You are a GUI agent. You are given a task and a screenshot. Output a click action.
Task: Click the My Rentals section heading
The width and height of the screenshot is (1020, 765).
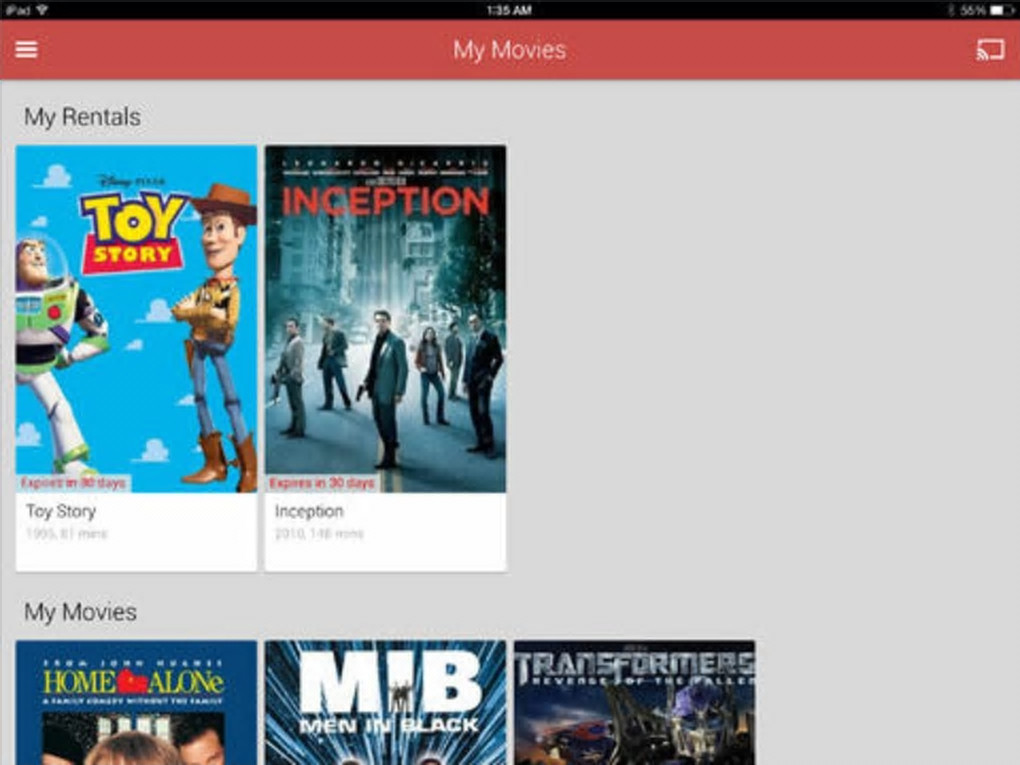(x=82, y=117)
